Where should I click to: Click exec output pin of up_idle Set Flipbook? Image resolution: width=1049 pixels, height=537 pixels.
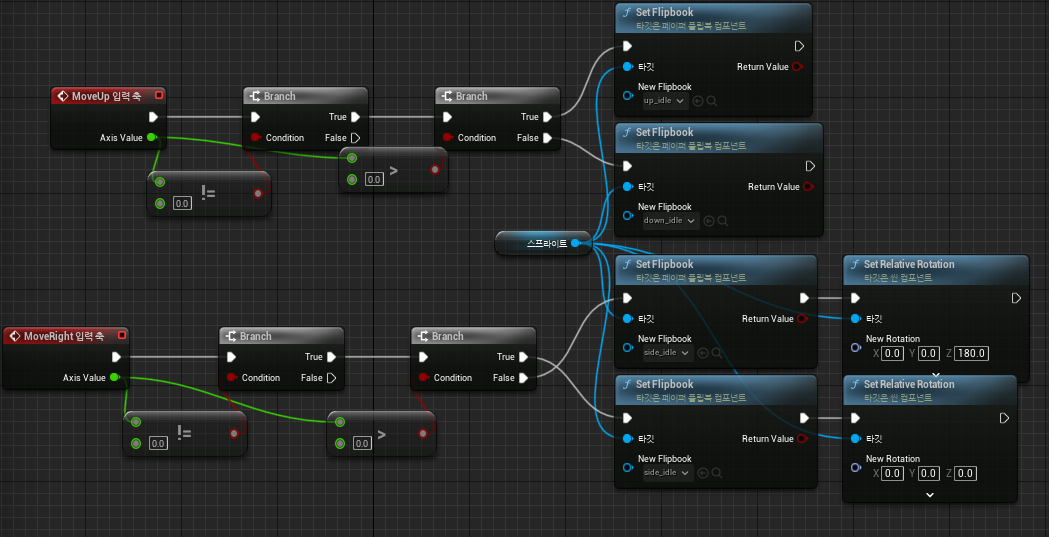click(x=799, y=46)
